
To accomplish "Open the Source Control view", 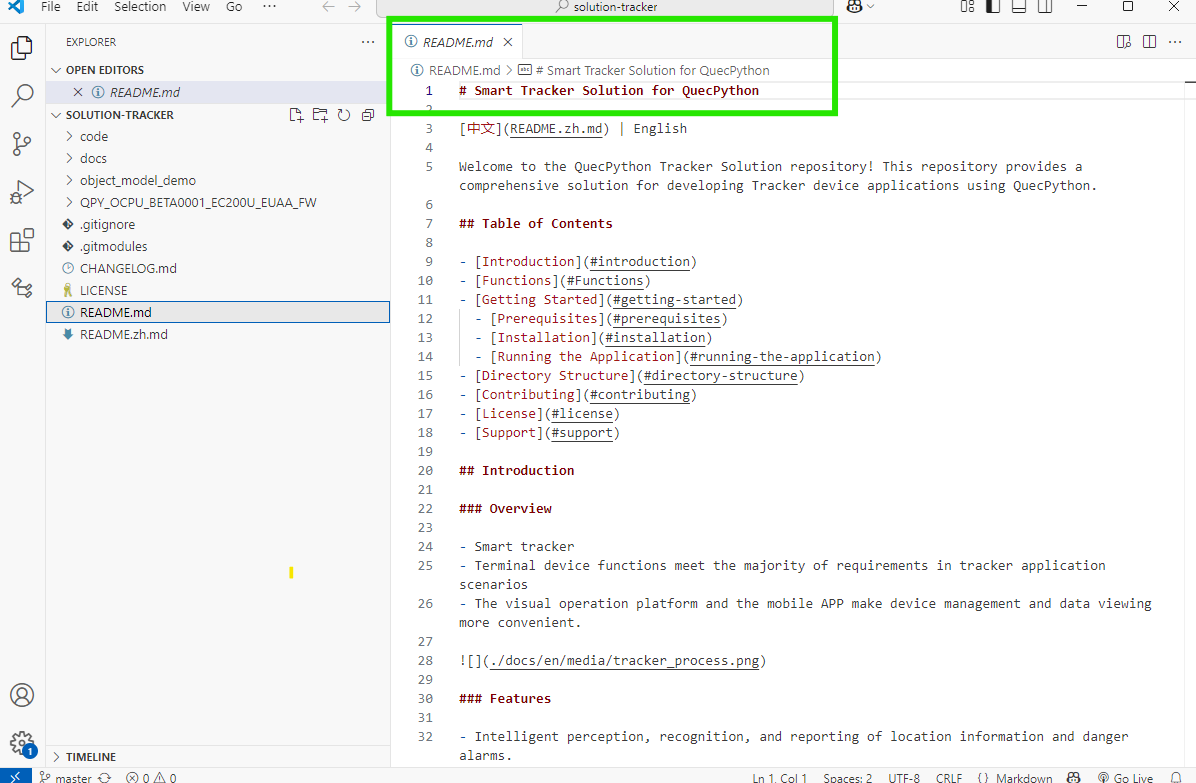I will point(22,144).
